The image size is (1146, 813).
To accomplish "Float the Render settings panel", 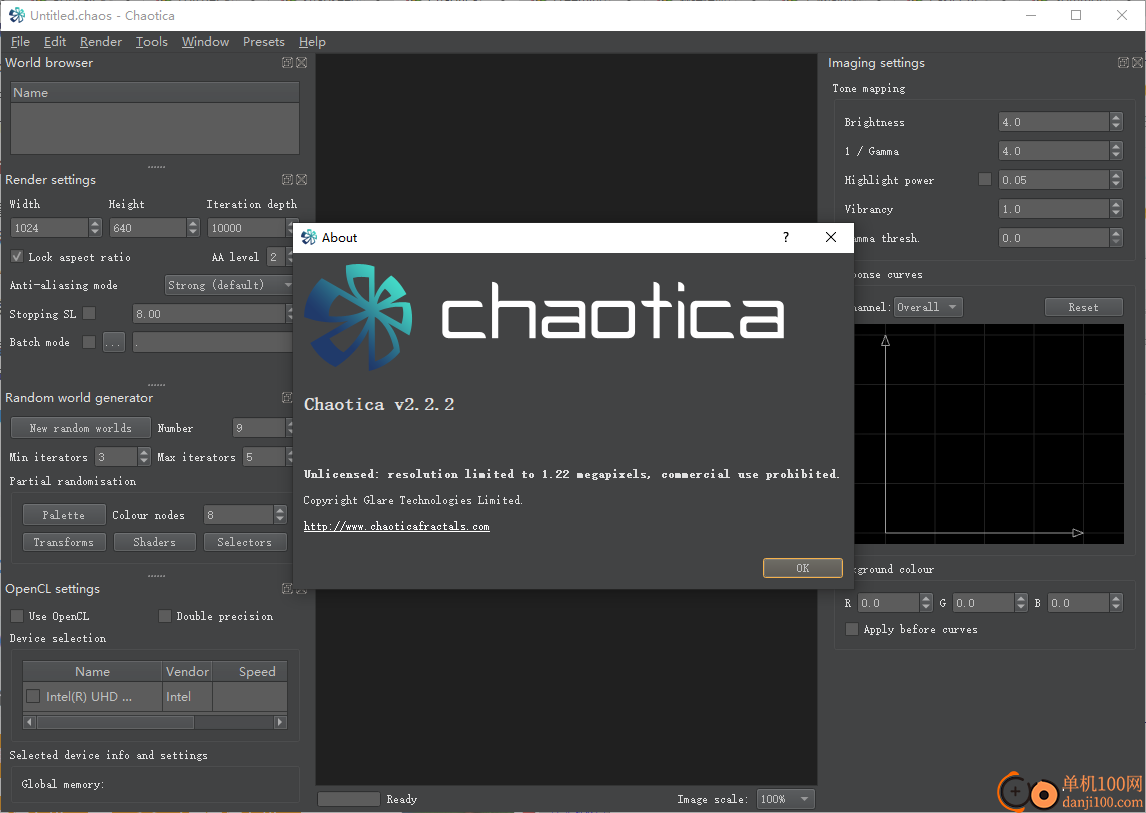I will (287, 180).
